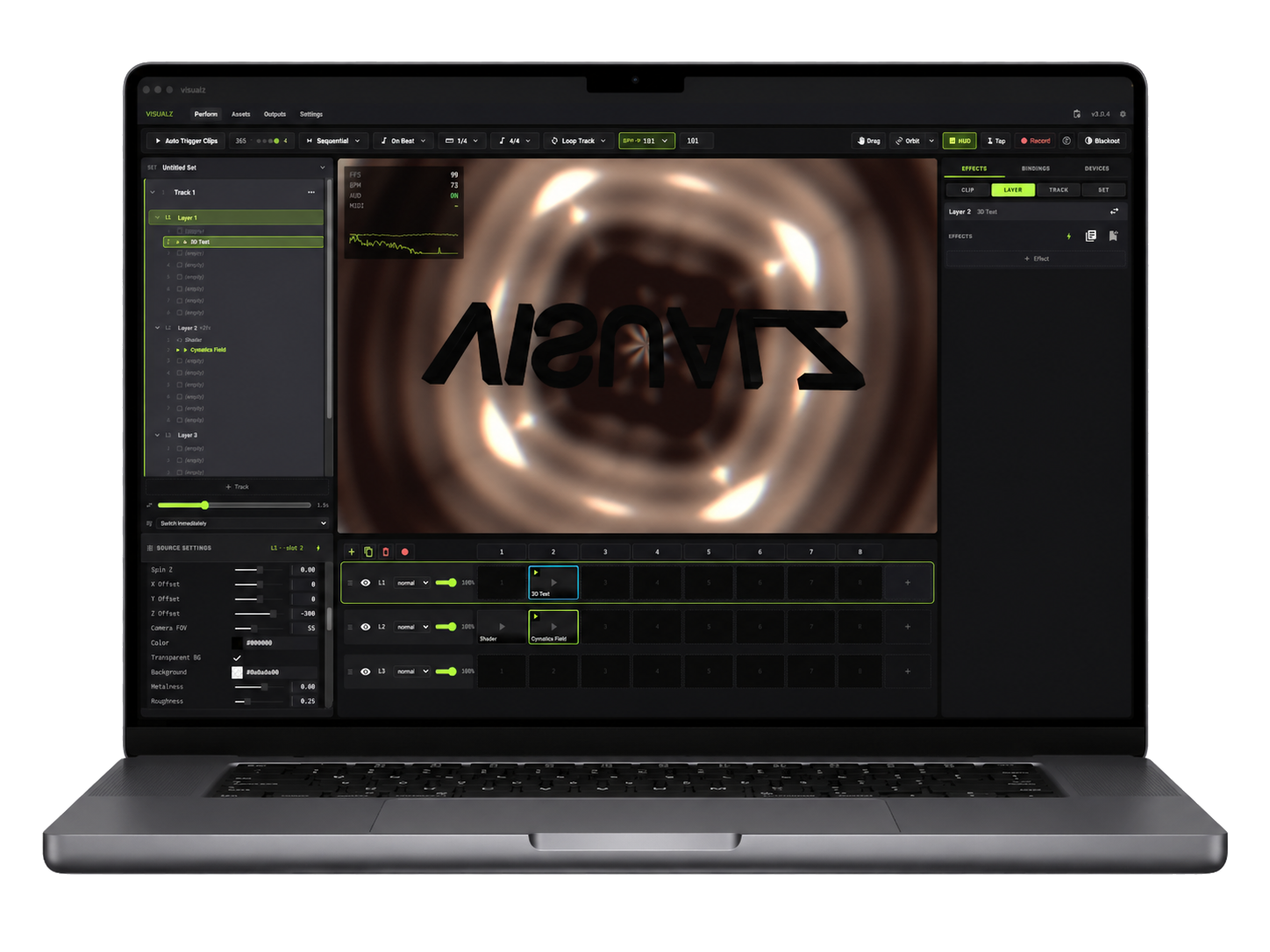
Task: Switch to the Bindings tab
Action: pos(1036,168)
